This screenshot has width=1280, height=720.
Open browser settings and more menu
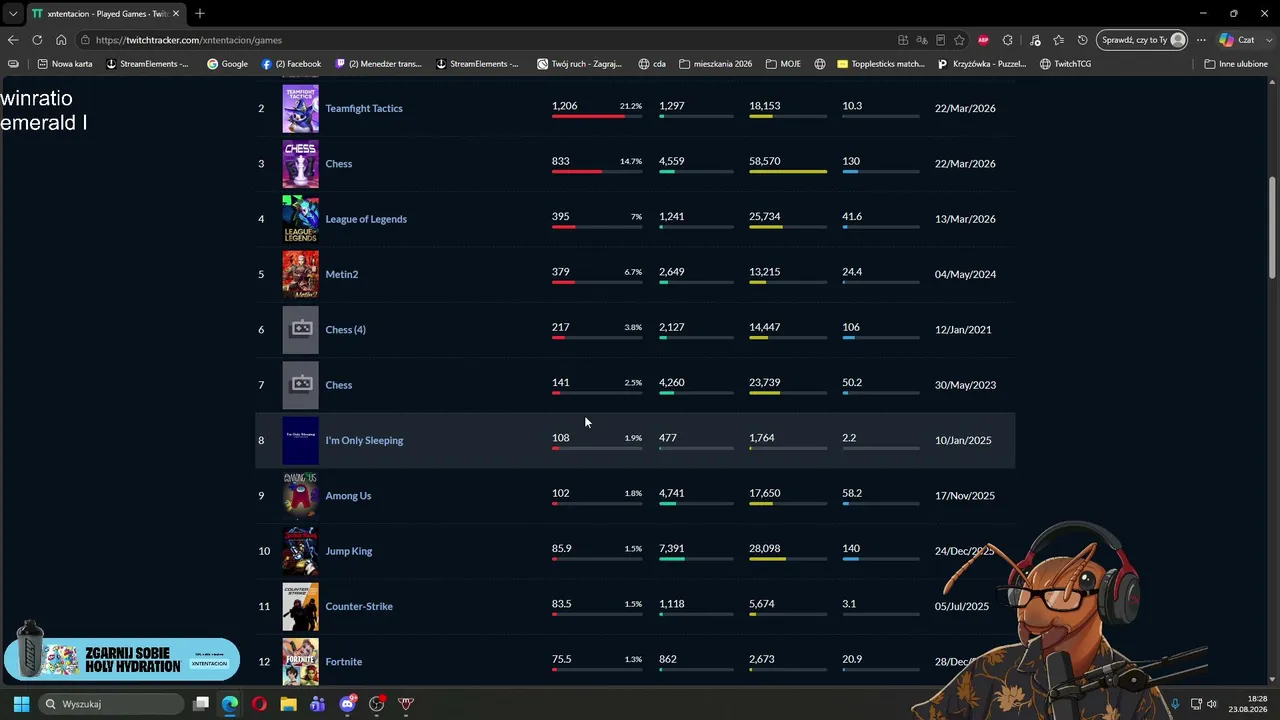[1201, 40]
